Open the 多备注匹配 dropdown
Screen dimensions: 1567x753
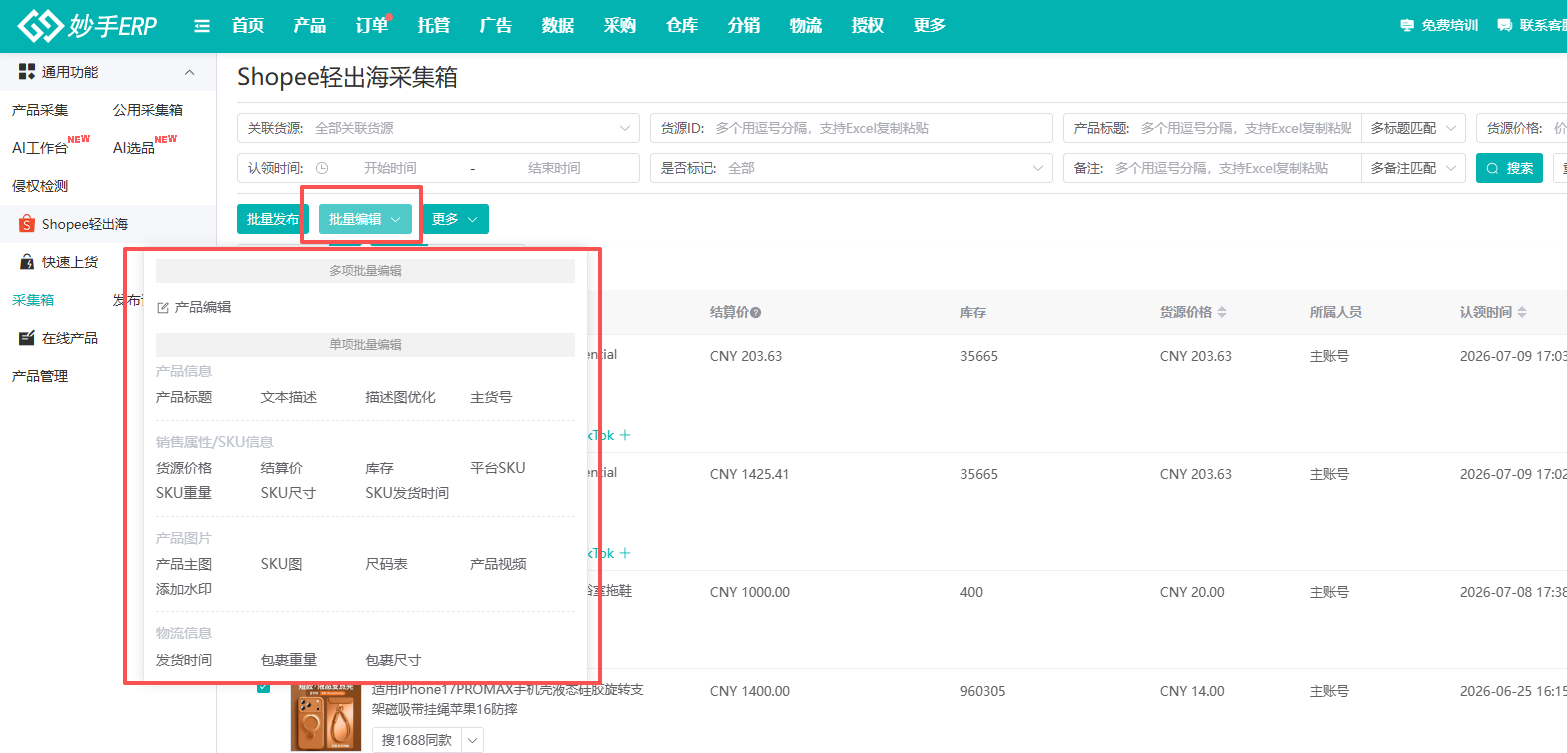(1412, 168)
